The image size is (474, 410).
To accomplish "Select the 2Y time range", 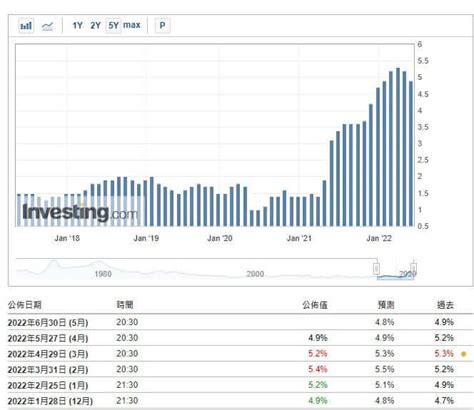I will point(95,25).
